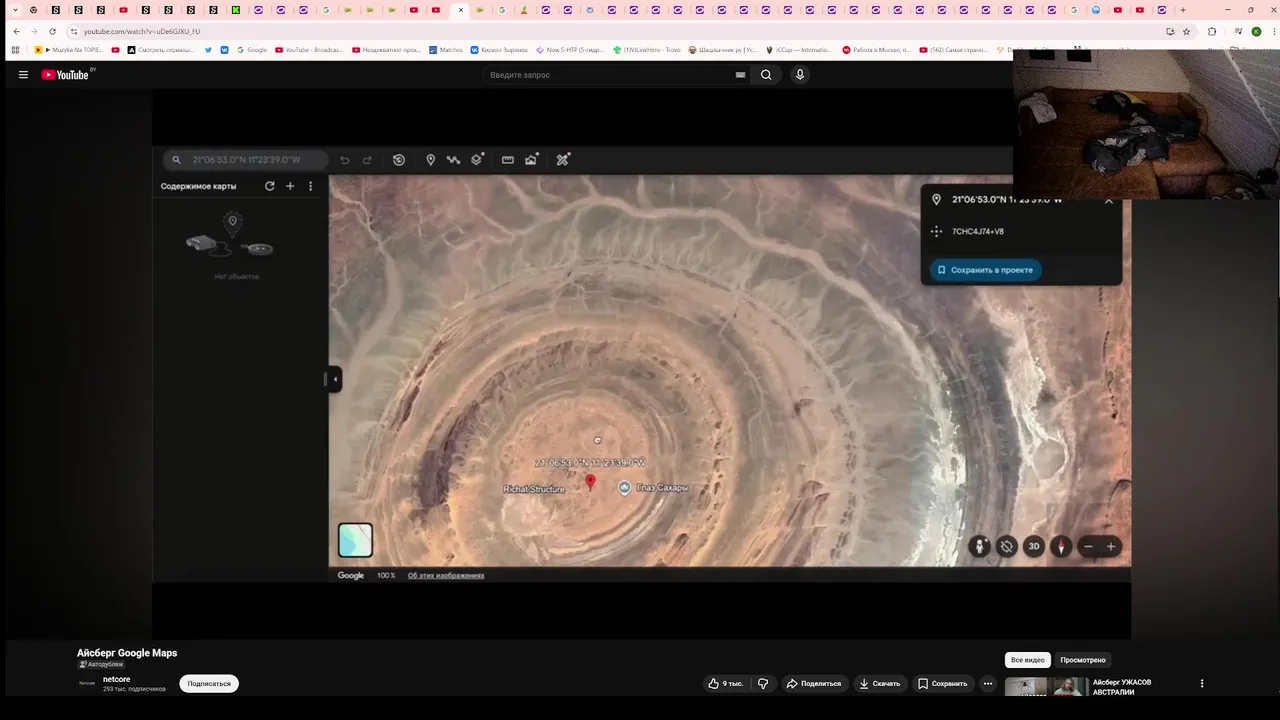Viewport: 1280px width, 720px height.
Task: Activate the Street View pegman
Action: click(x=979, y=546)
